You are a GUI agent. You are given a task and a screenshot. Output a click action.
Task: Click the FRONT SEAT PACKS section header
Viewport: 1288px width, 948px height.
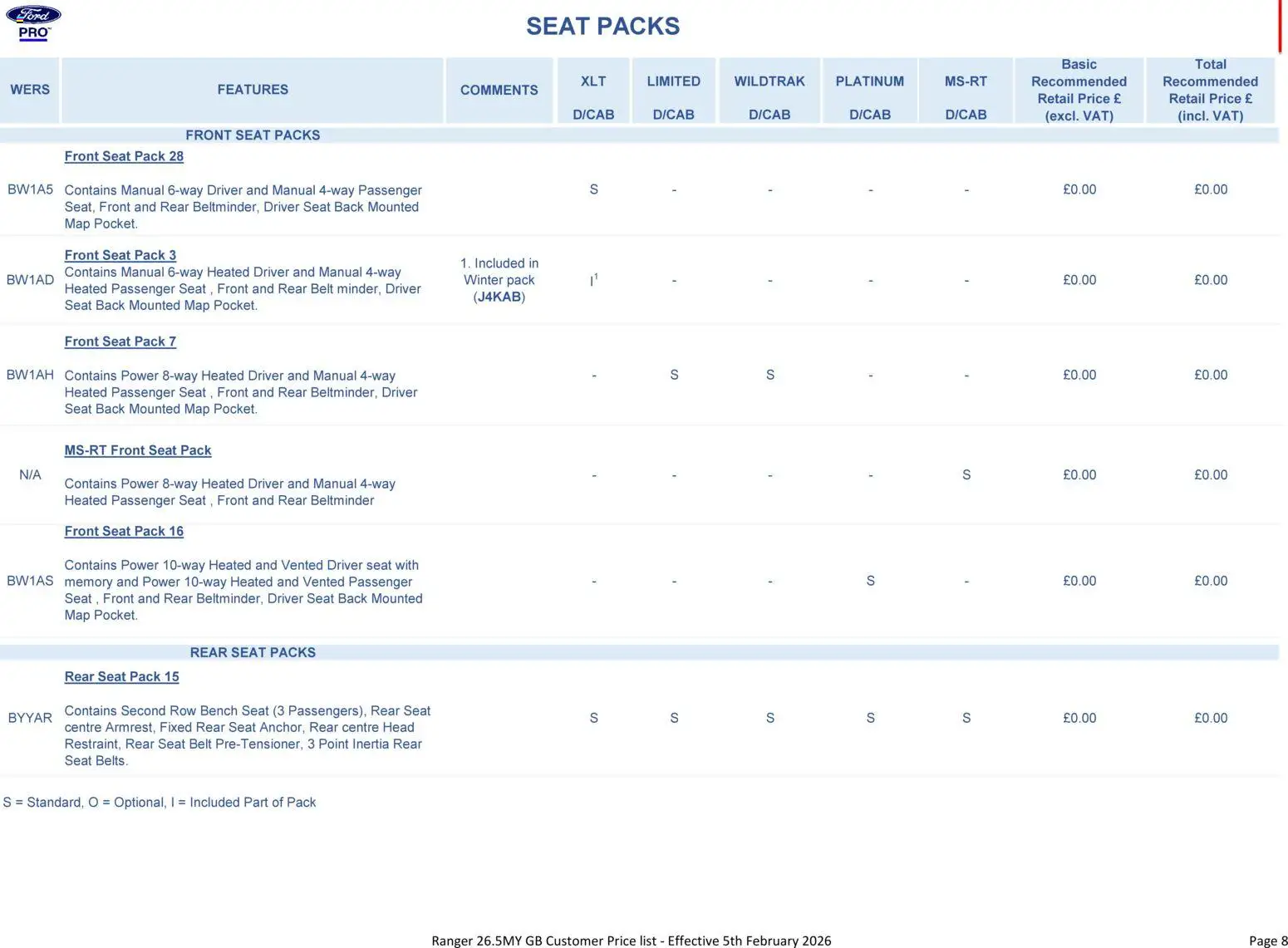click(253, 135)
